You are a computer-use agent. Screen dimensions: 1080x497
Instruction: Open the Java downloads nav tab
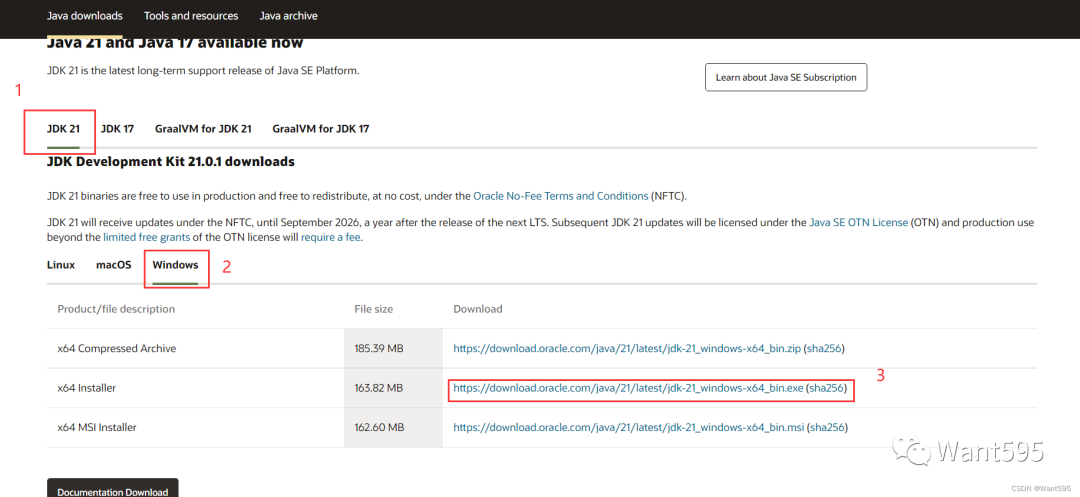85,15
